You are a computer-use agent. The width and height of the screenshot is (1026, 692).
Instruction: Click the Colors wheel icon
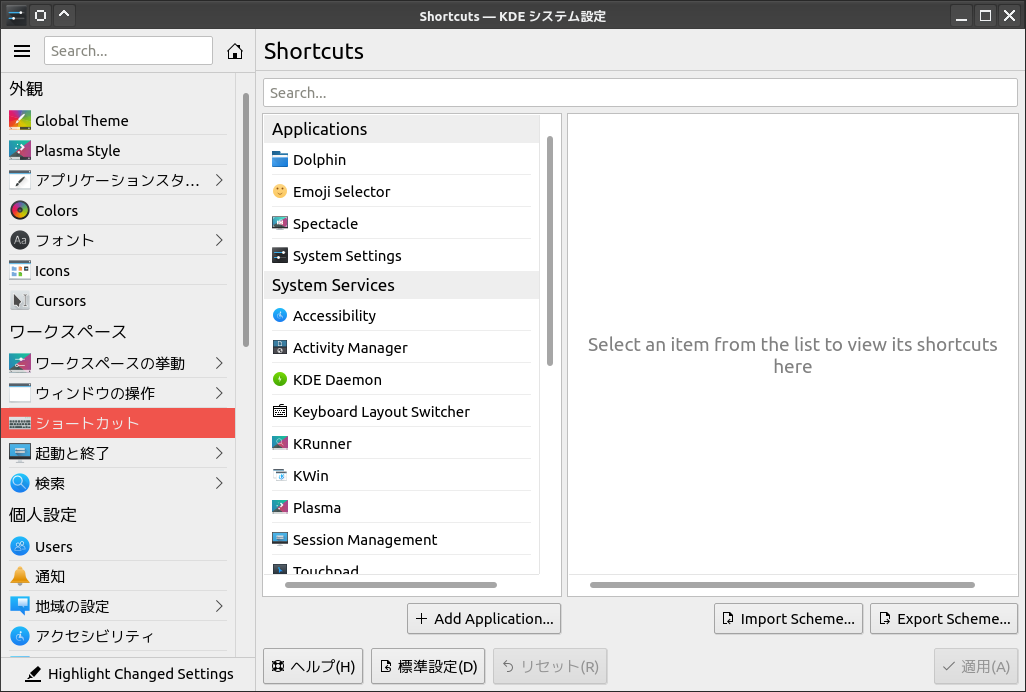[x=20, y=211]
